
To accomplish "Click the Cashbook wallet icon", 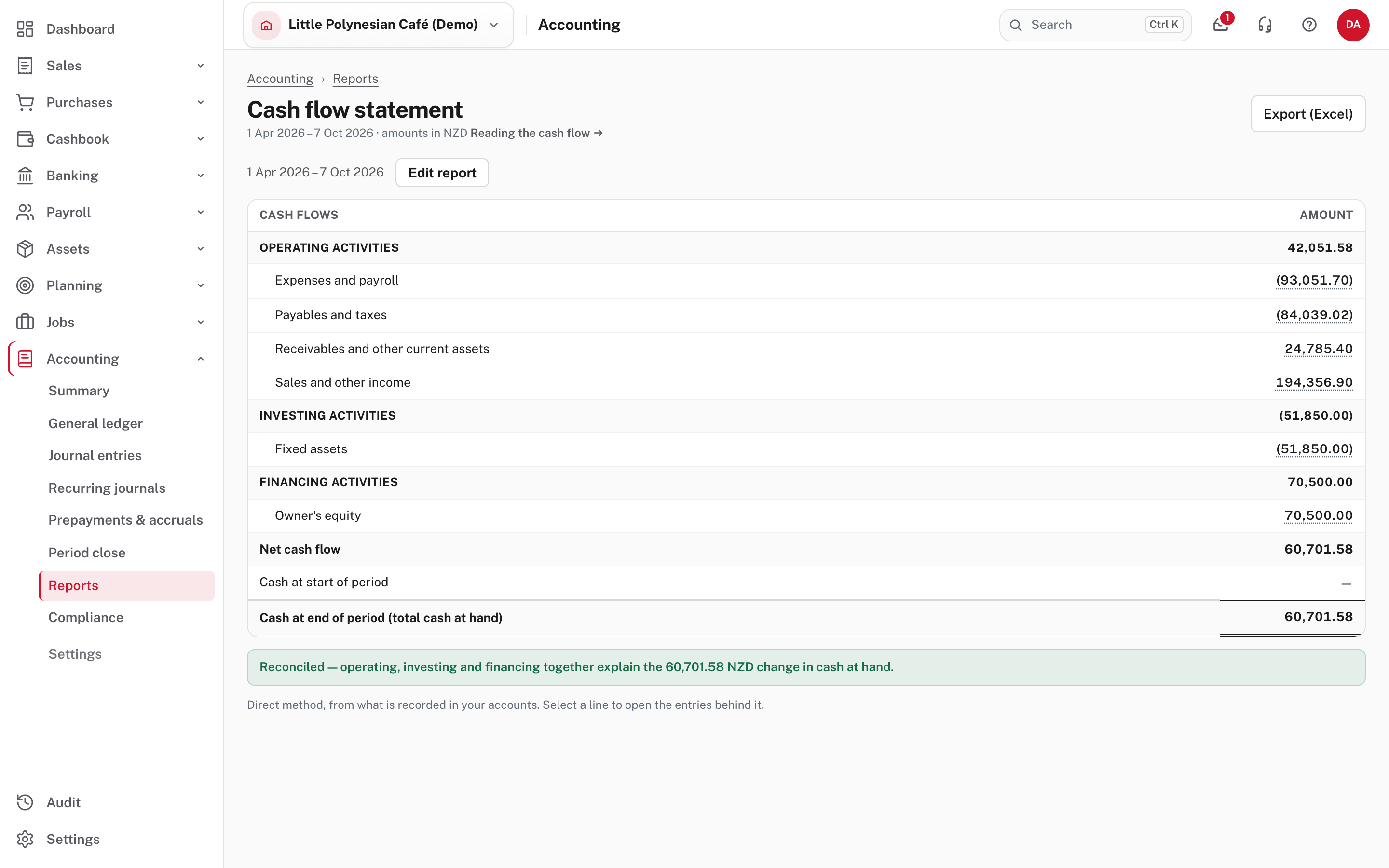I will click(x=25, y=139).
